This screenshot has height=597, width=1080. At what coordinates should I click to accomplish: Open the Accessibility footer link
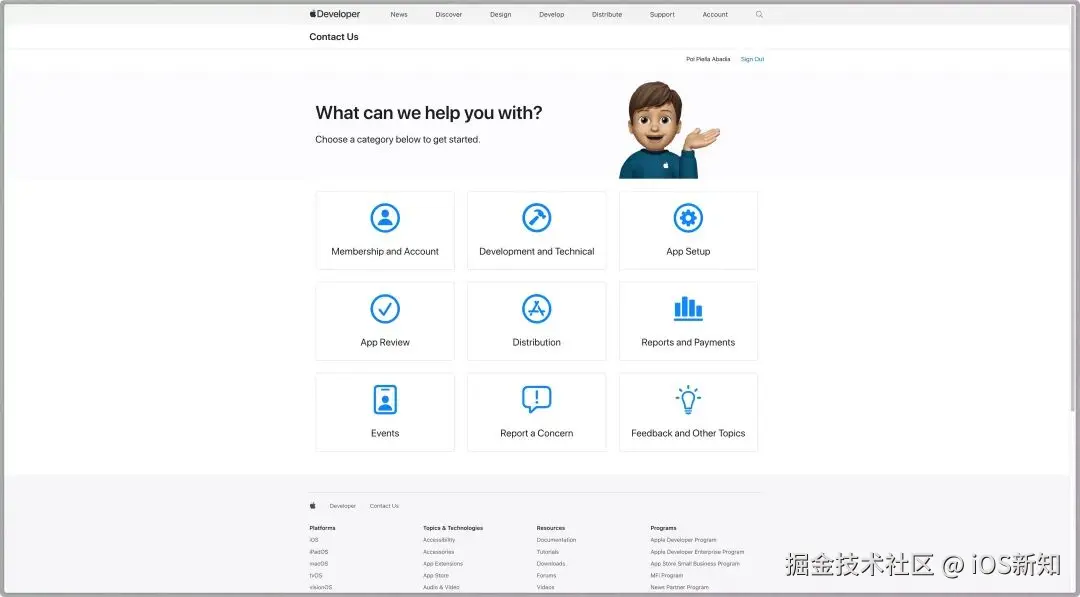439,540
